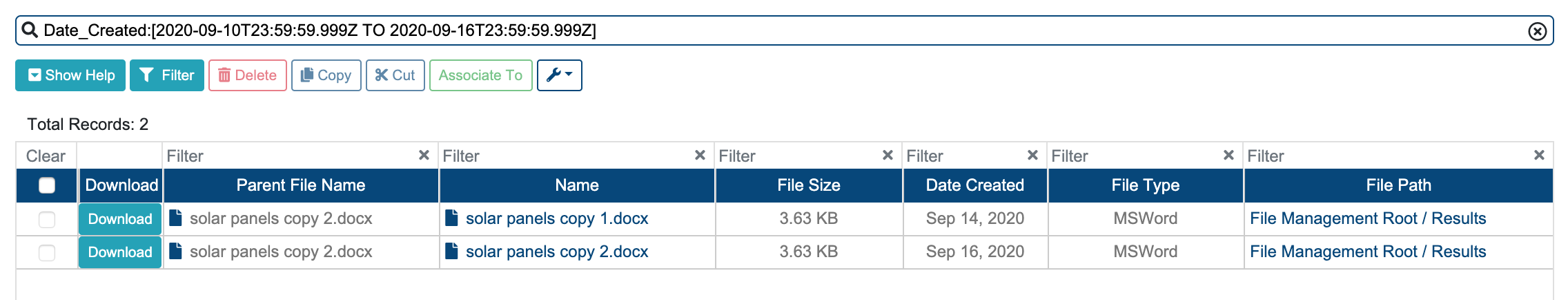Clear the File Type filter X
This screenshot has width=1568, height=300.
[x=1228, y=156]
